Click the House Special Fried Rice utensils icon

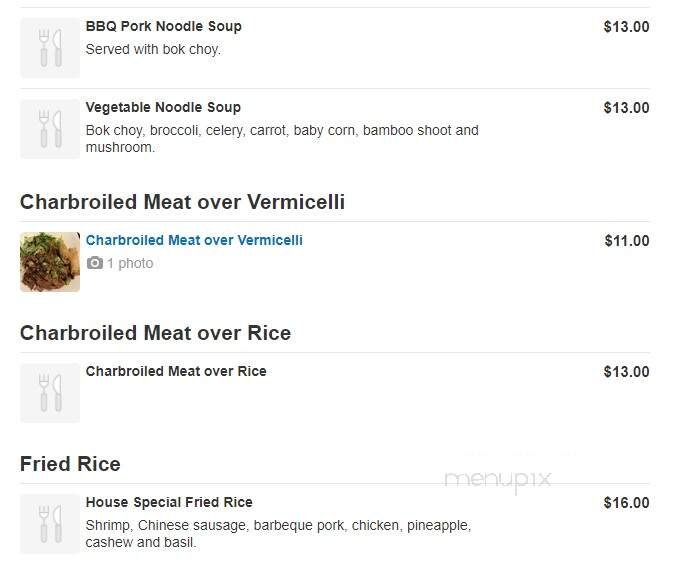(50, 524)
